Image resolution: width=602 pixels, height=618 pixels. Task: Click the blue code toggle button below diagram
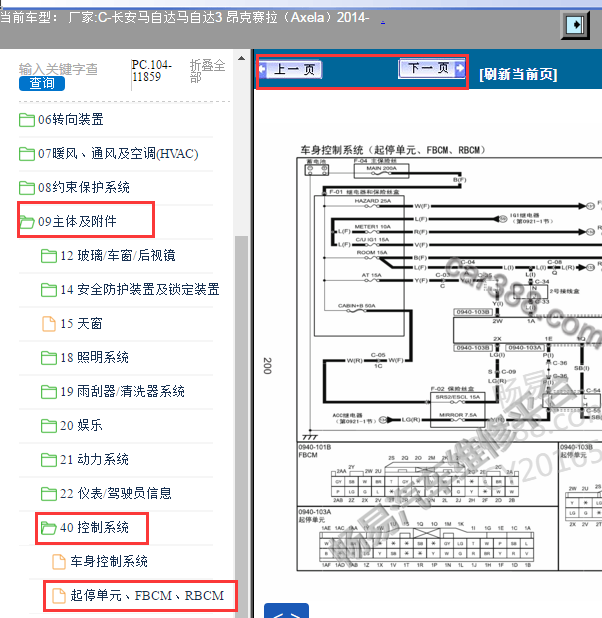click(286, 611)
